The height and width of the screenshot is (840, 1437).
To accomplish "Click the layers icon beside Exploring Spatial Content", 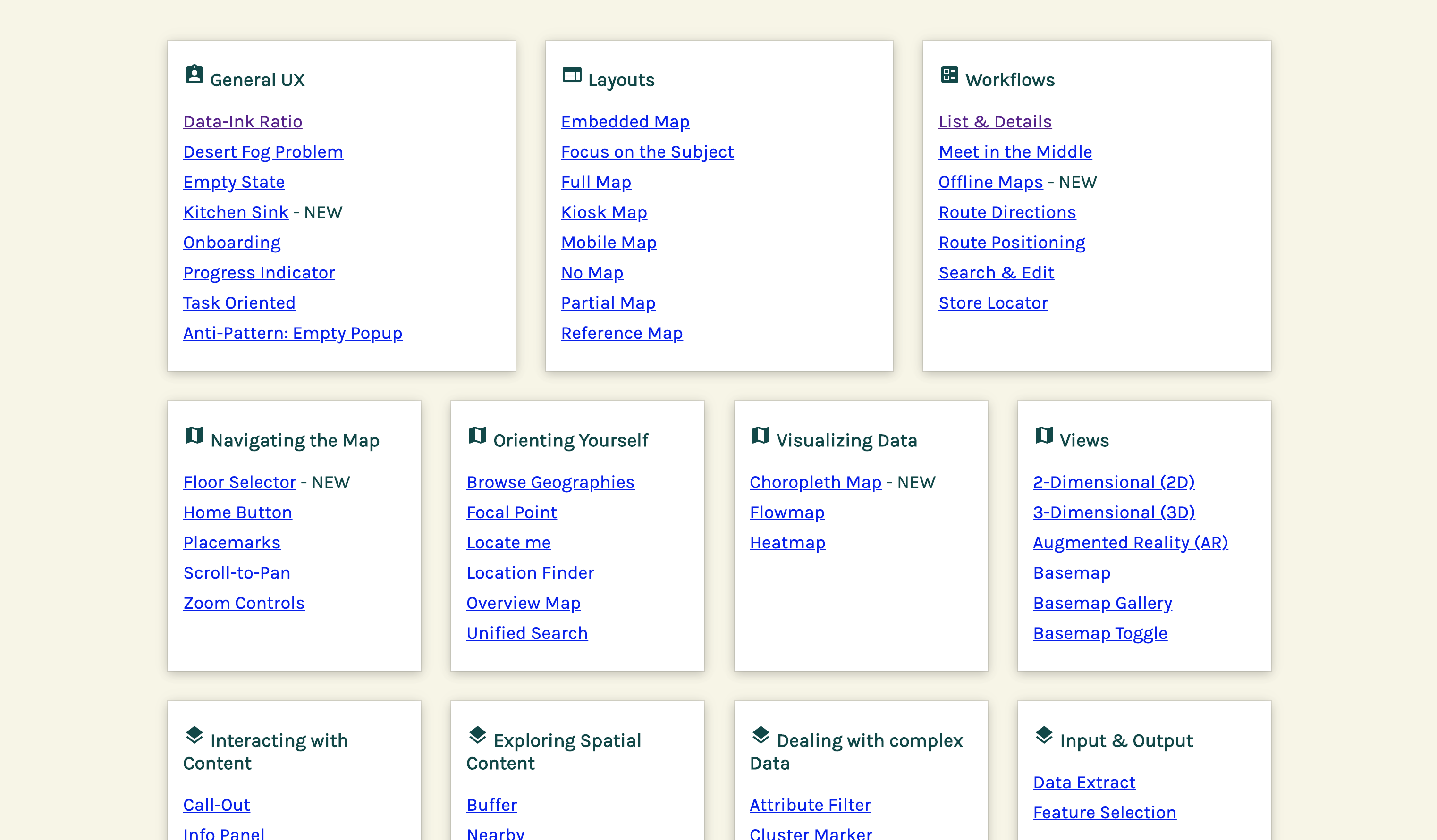I will point(477,736).
